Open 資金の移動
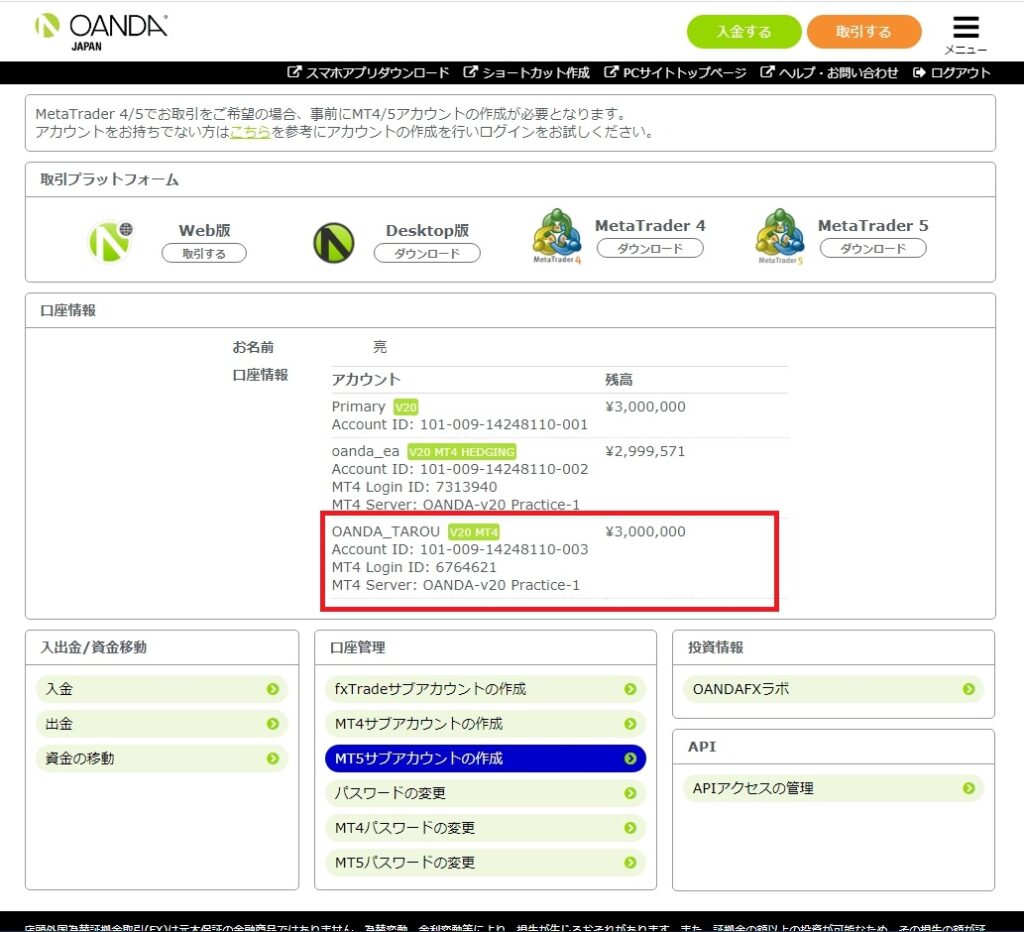1024x932 pixels. tap(162, 758)
